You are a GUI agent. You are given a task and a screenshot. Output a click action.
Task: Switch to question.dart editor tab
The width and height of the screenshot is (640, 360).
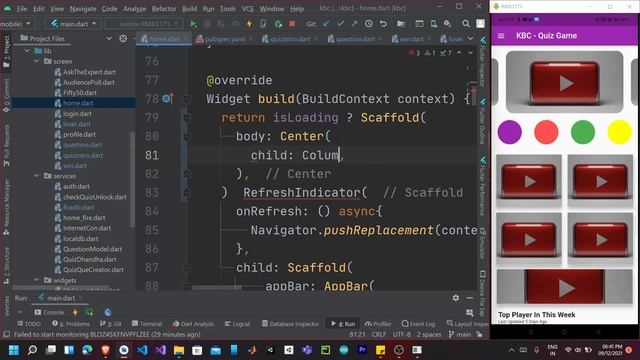(355, 39)
